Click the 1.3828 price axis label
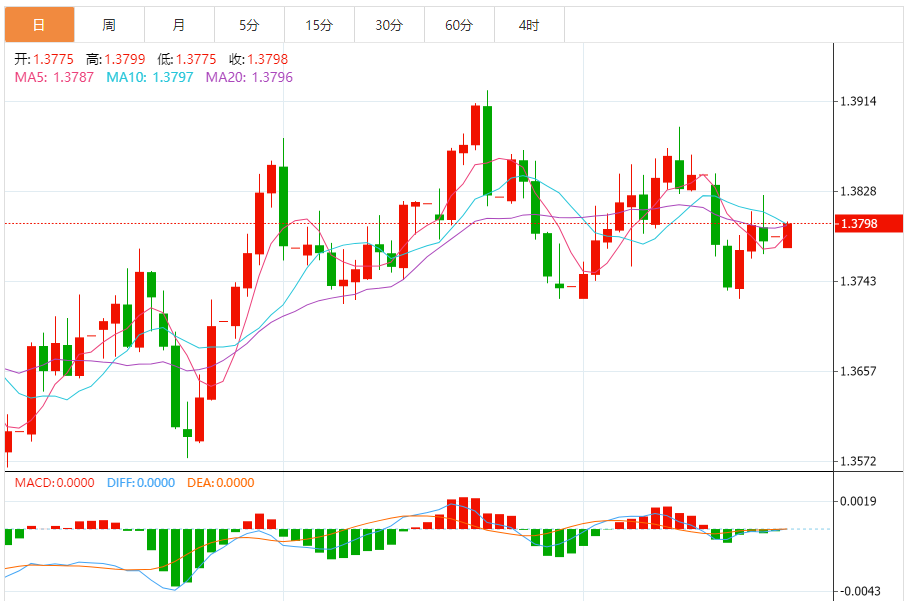Viewport: 911px width, 601px height. [858, 192]
